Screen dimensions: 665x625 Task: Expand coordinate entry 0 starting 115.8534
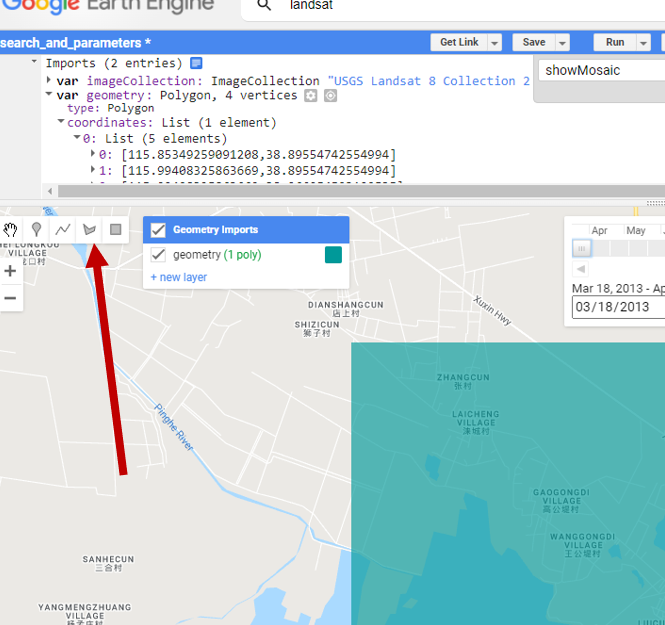pos(92,153)
